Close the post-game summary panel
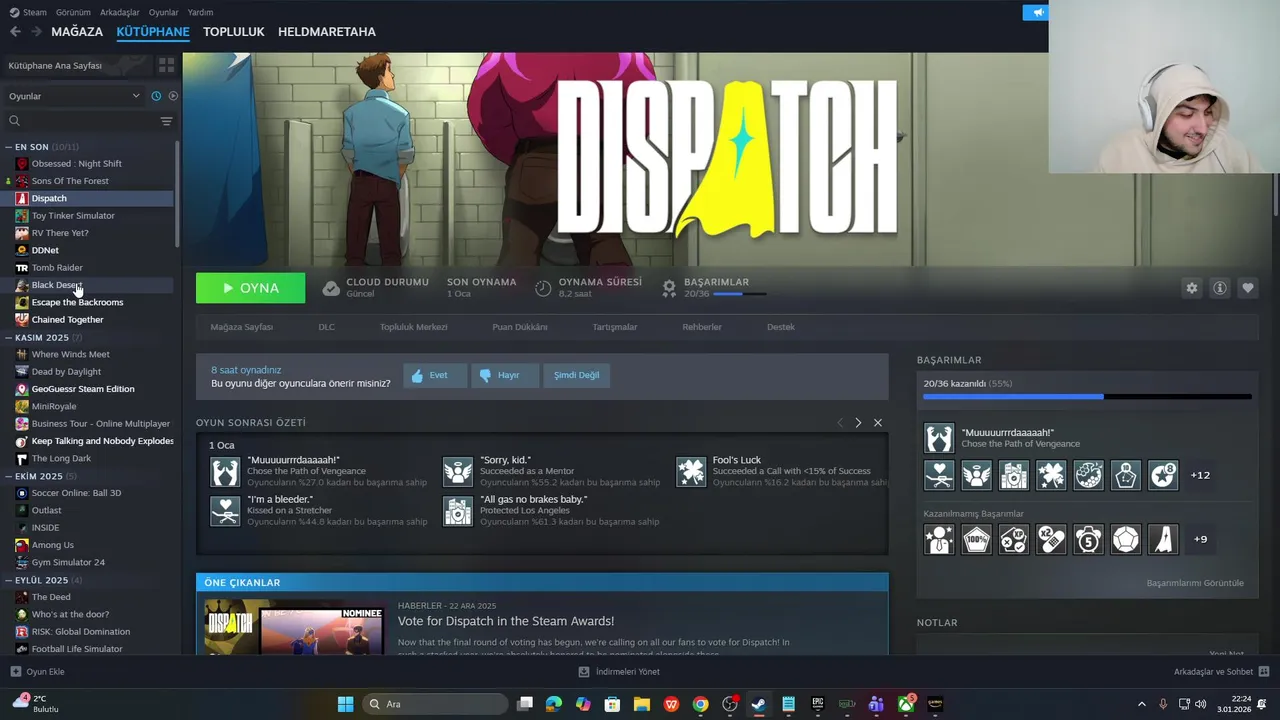This screenshot has height=720, width=1280. pos(878,423)
